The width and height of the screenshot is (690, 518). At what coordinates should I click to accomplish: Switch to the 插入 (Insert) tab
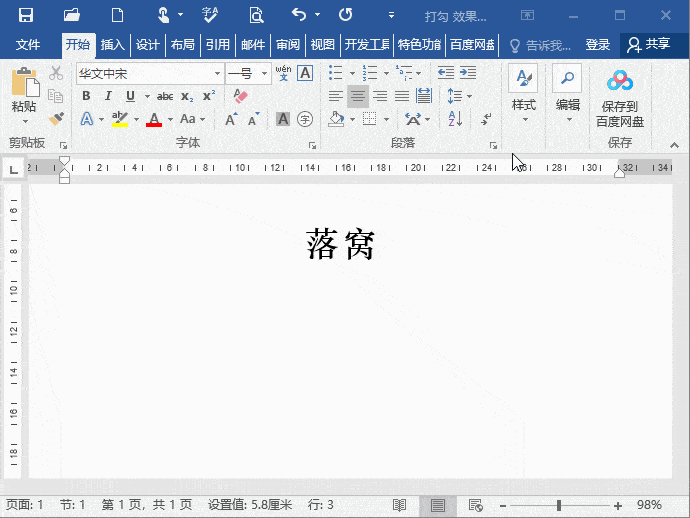pos(113,44)
